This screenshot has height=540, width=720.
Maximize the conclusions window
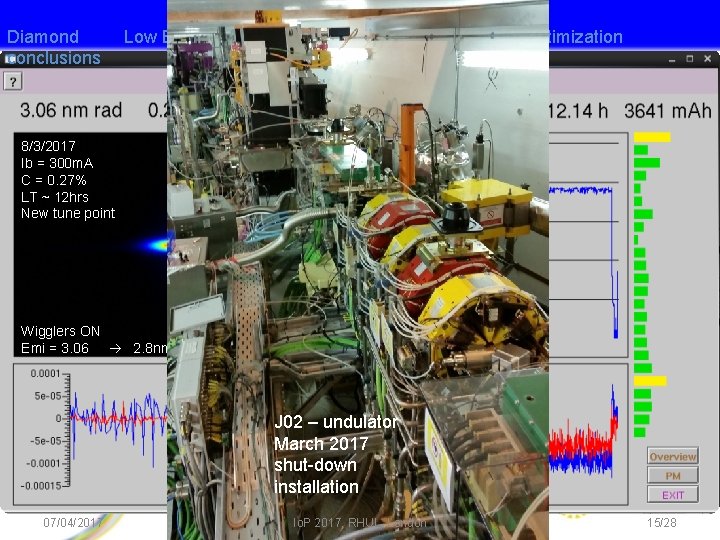click(689, 59)
